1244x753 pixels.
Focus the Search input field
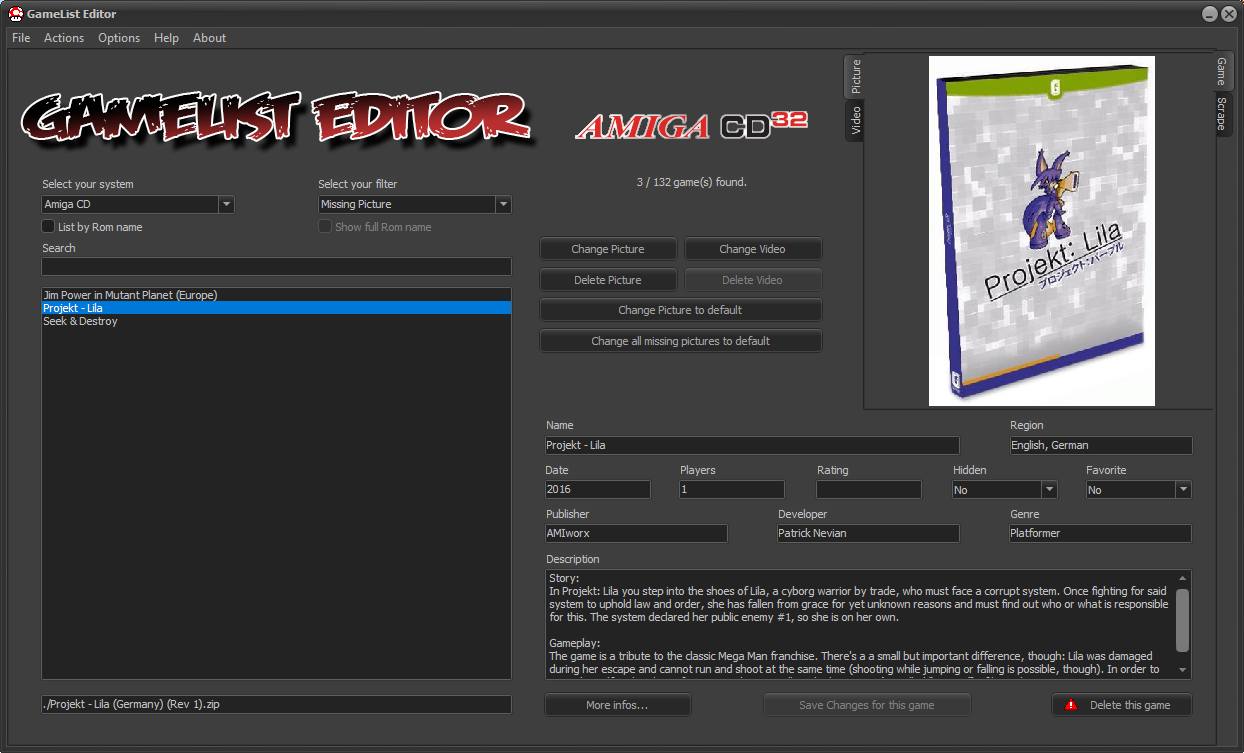coord(276,267)
